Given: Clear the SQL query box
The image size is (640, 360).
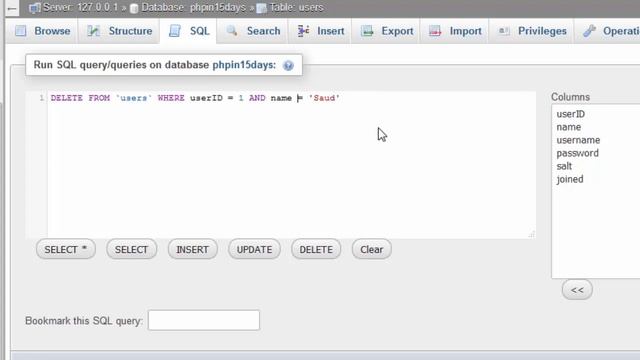Looking at the screenshot, I should pyautogui.click(x=371, y=249).
